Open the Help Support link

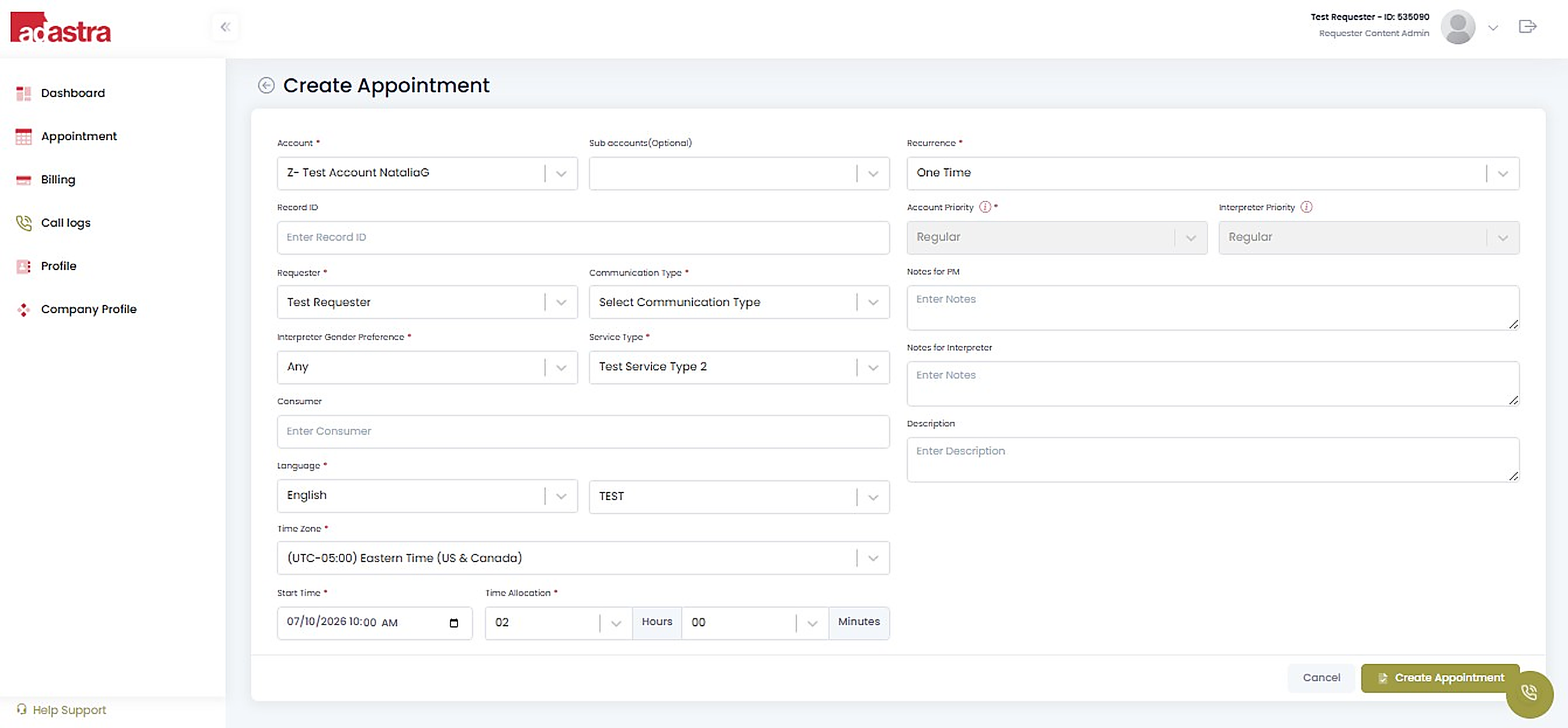click(x=61, y=710)
